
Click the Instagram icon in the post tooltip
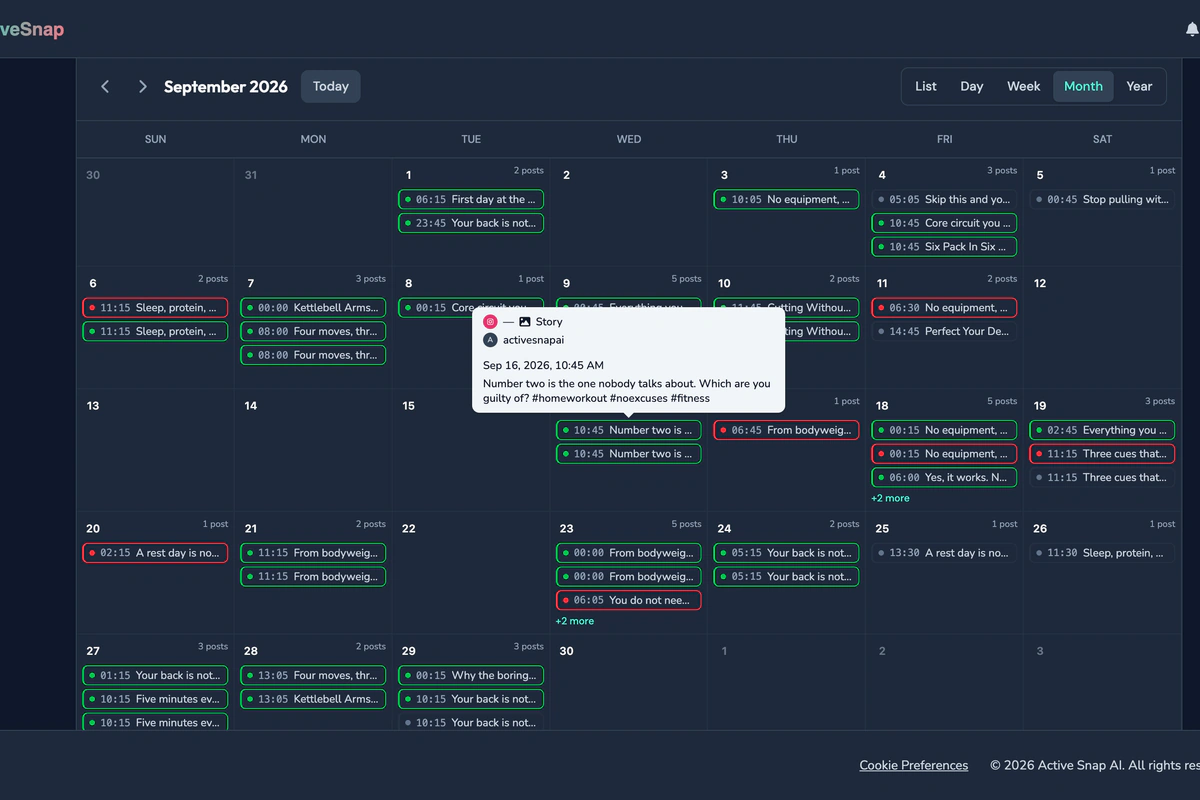point(490,322)
